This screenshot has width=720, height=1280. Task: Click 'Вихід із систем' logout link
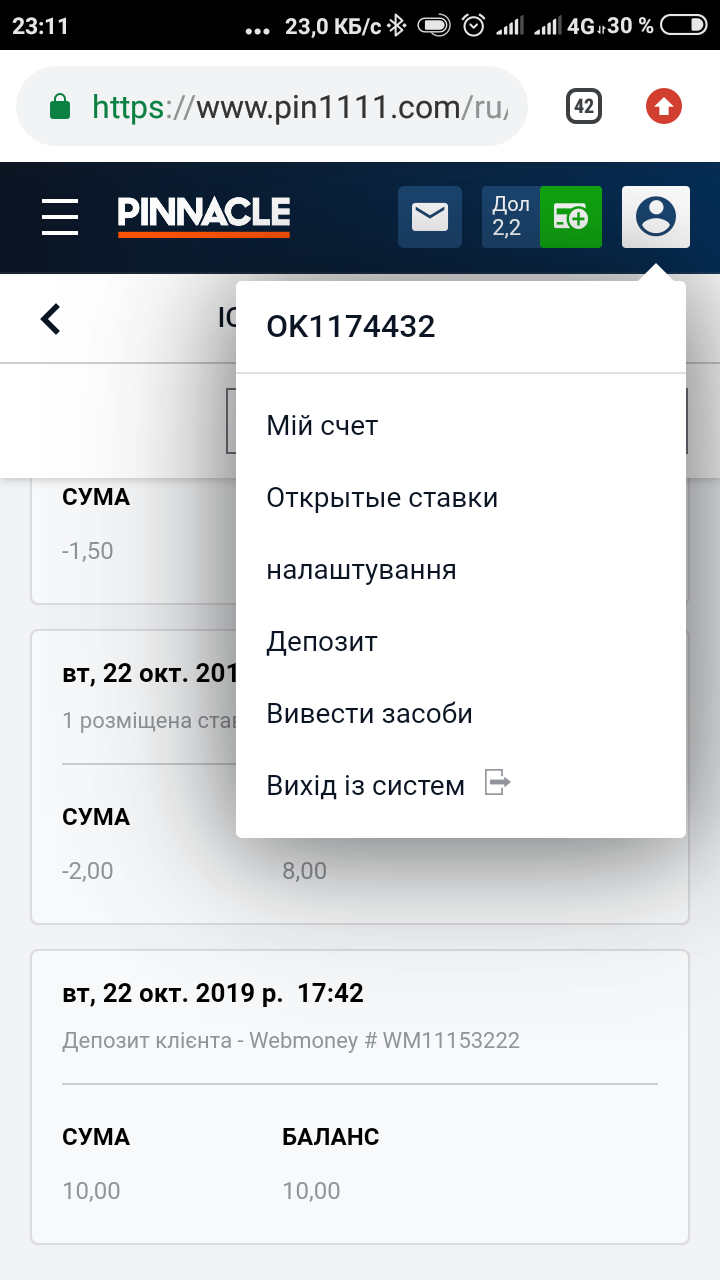366,786
